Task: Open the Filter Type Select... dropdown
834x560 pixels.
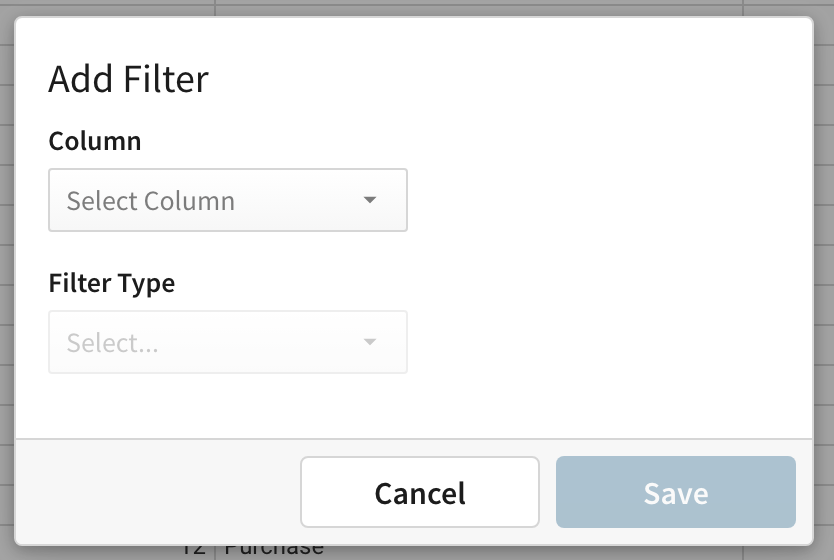Action: 228,342
